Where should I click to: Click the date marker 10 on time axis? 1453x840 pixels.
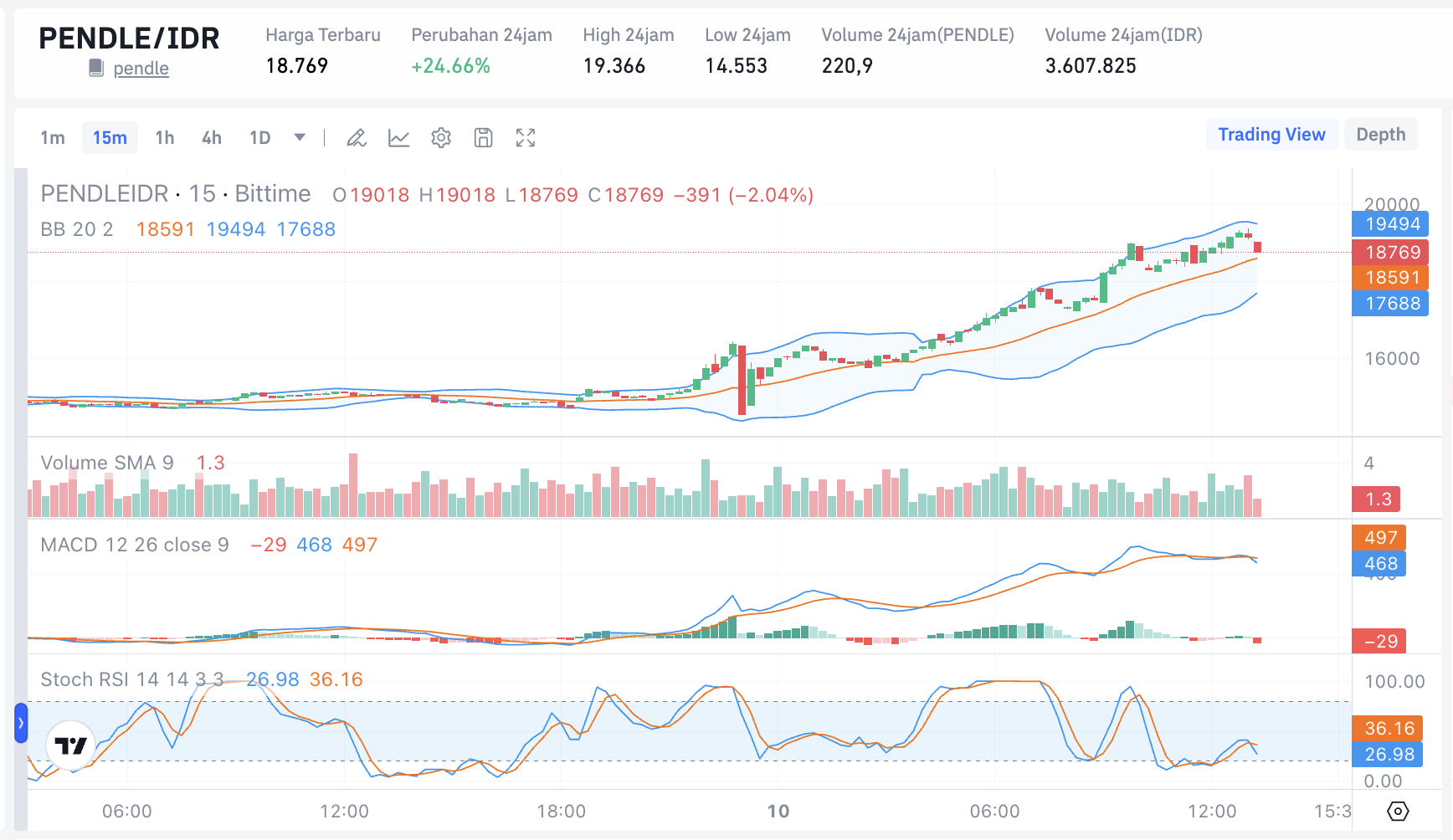click(778, 812)
